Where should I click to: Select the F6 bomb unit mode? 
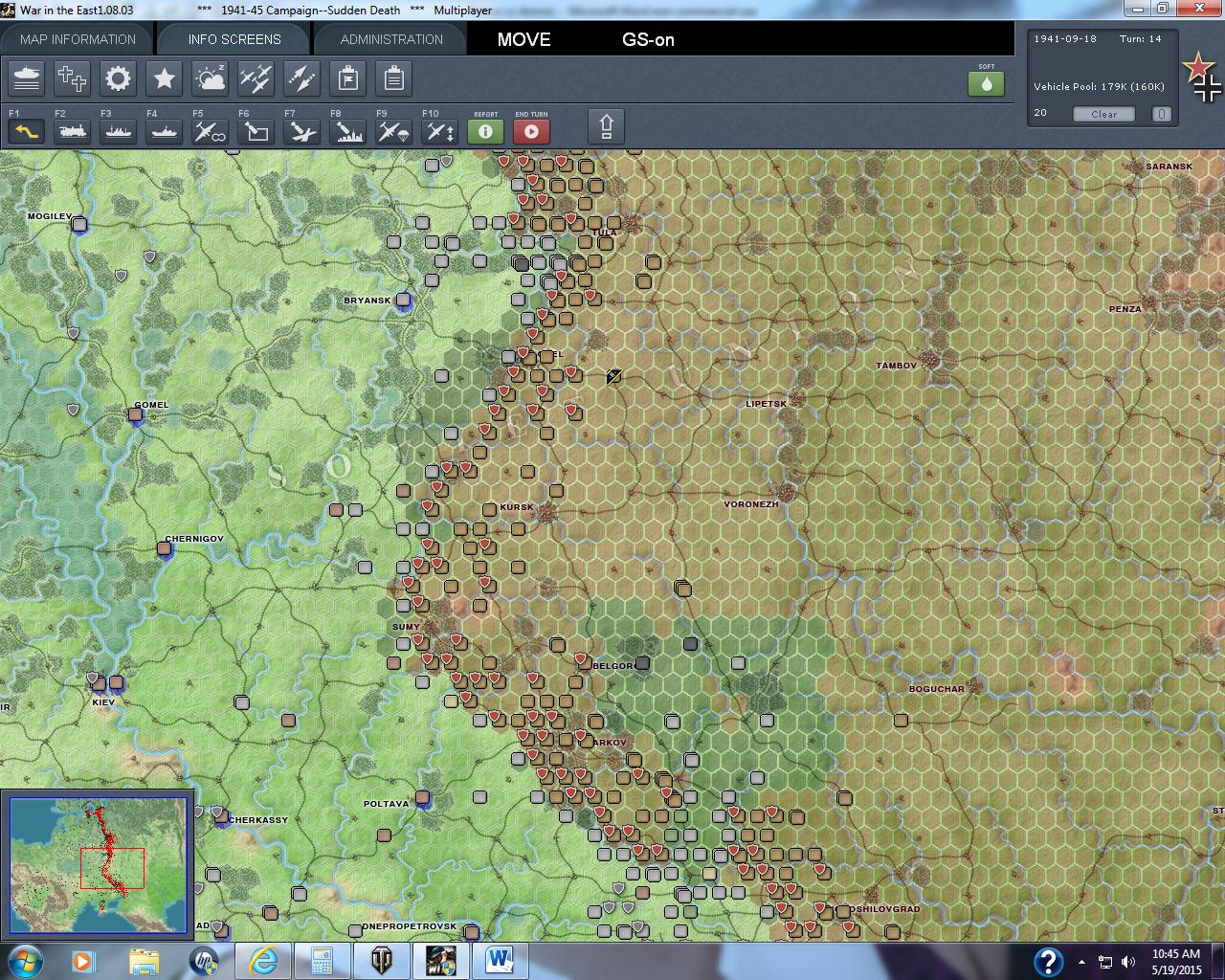pyautogui.click(x=256, y=131)
